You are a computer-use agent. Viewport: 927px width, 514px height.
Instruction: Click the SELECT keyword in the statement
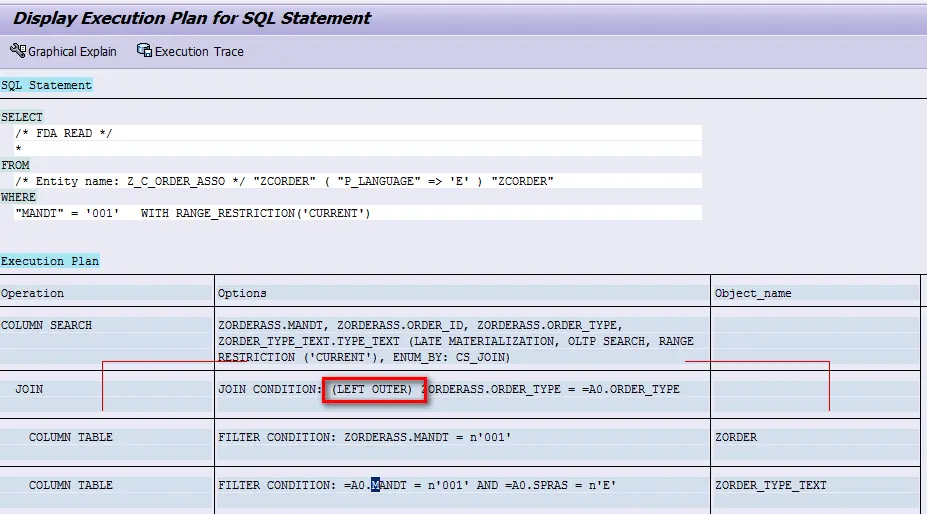coord(22,117)
